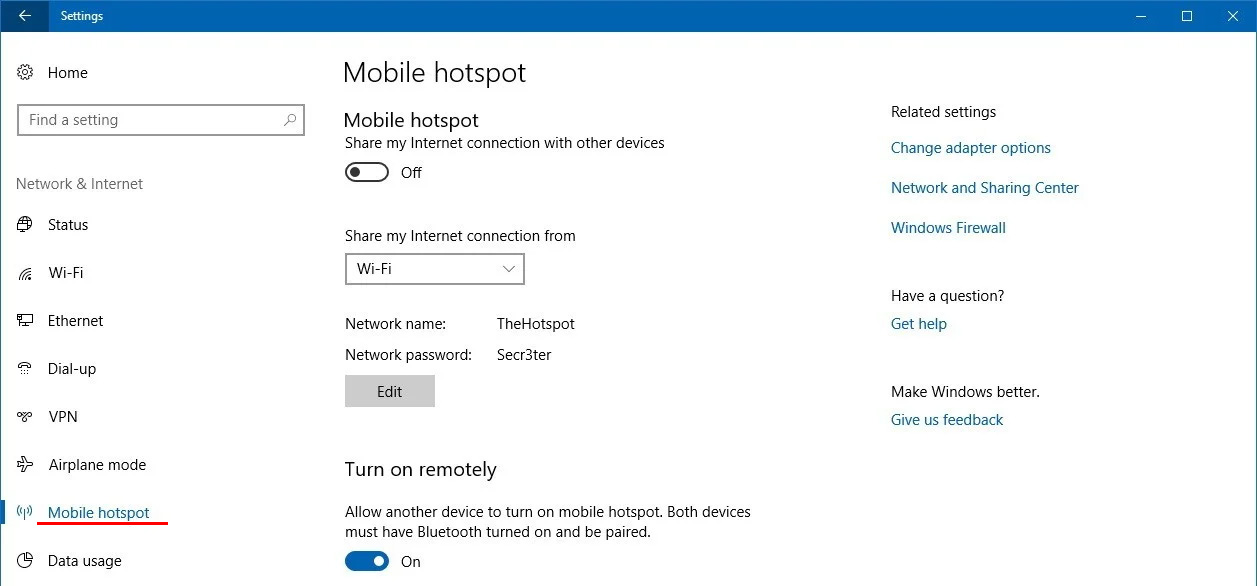Click the Home gear icon

[x=25, y=73]
